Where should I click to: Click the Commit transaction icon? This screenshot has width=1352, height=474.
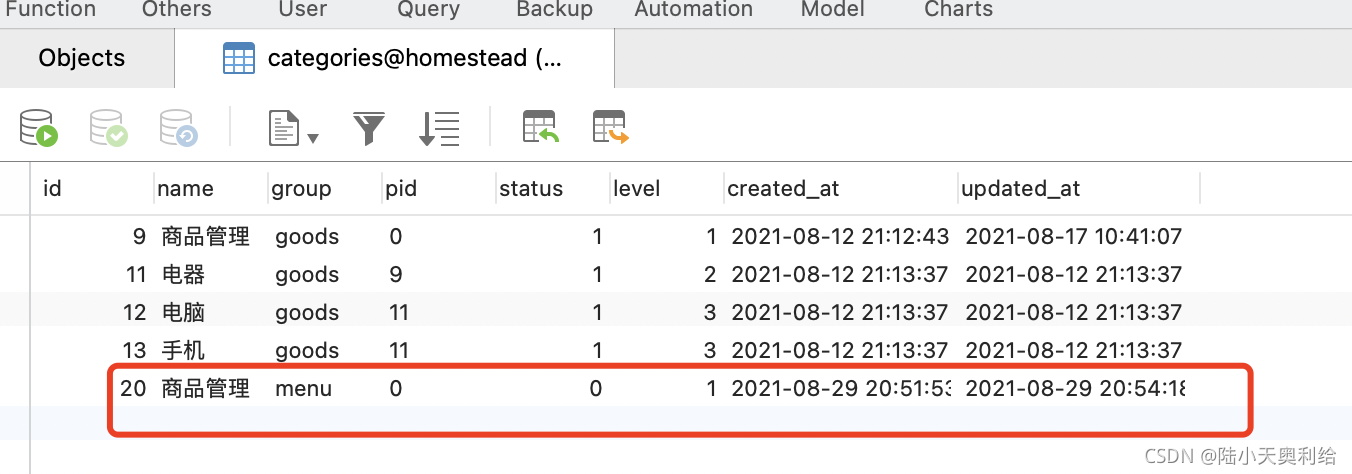click(108, 128)
